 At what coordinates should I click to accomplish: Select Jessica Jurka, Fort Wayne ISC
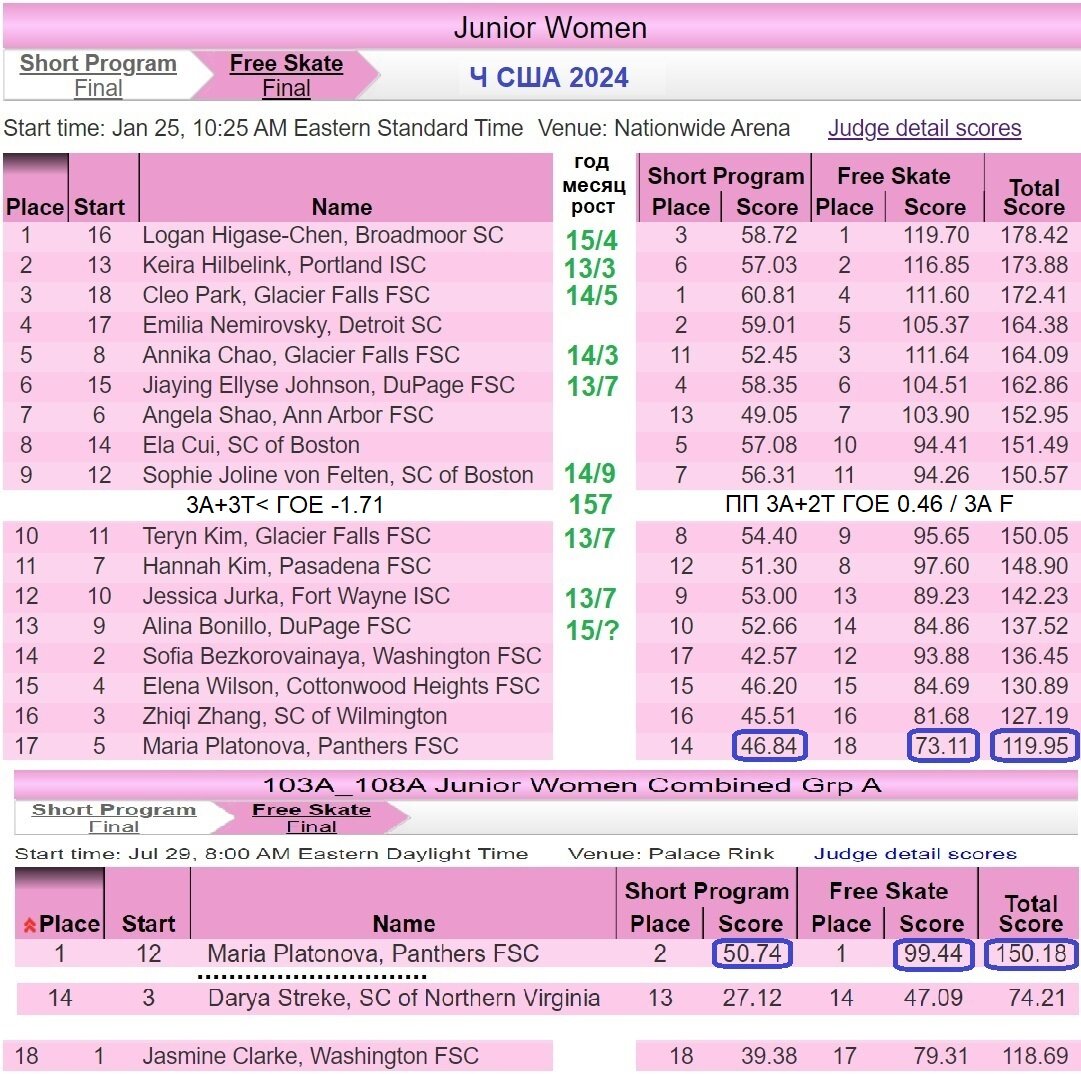point(296,596)
